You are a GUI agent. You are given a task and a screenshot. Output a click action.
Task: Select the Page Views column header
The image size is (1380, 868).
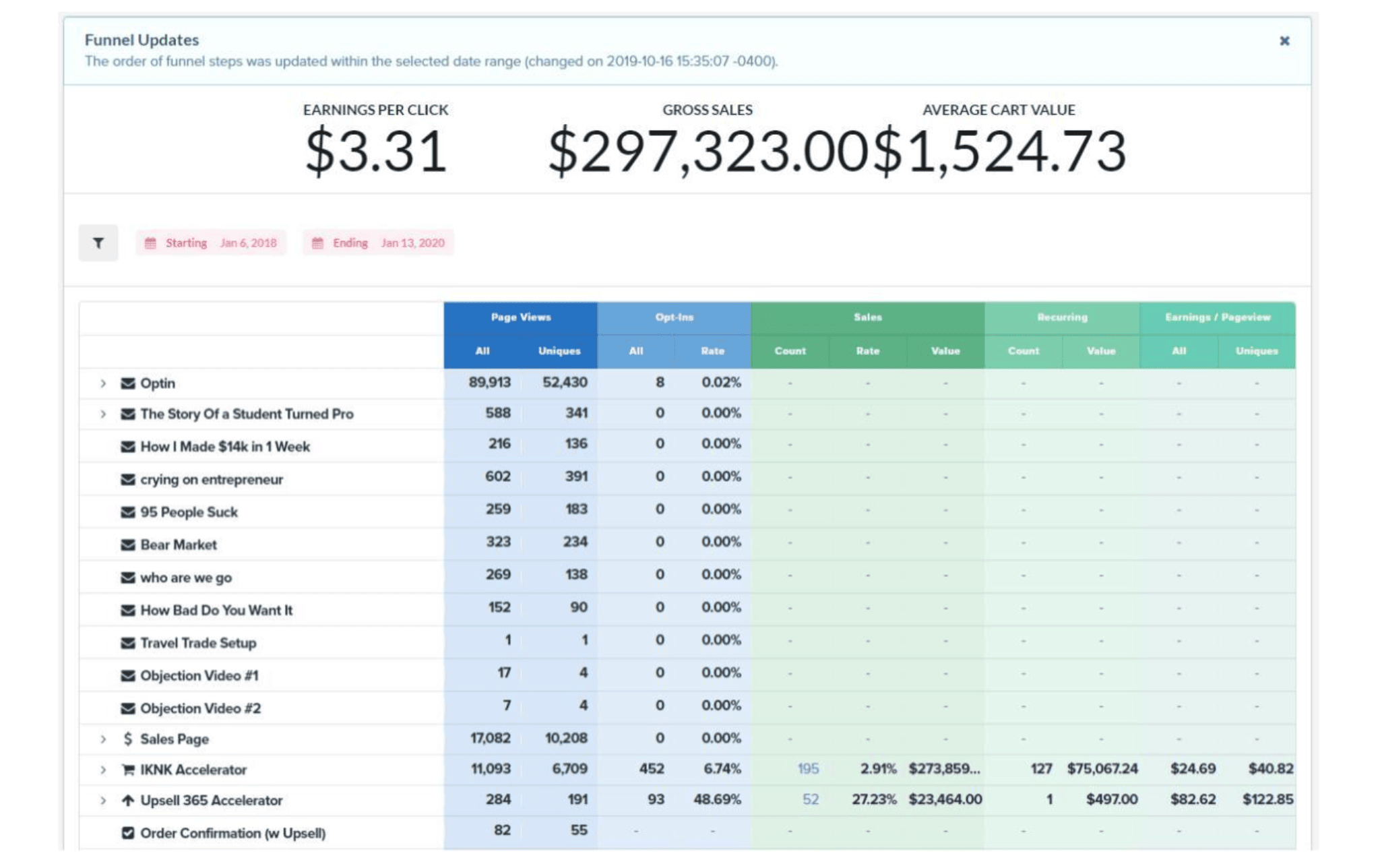(x=520, y=317)
